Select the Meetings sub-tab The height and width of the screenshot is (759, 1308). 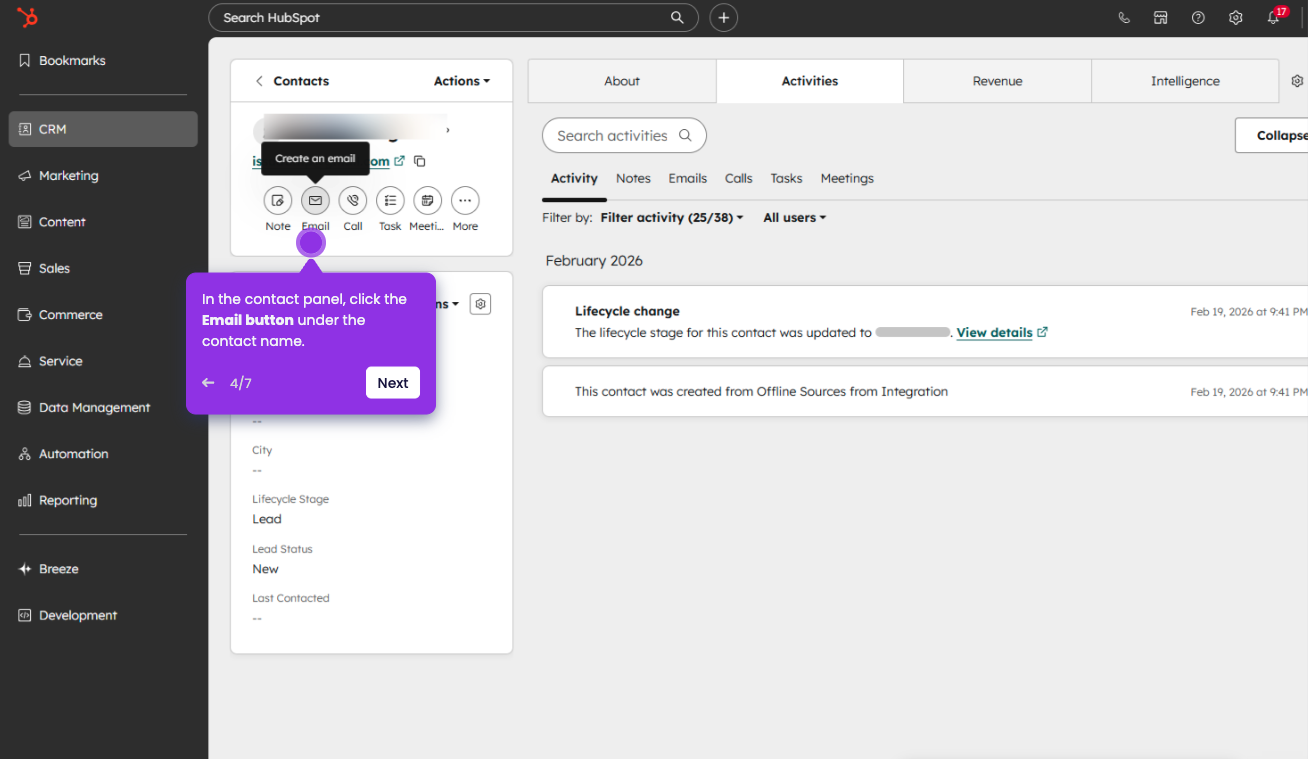[847, 178]
